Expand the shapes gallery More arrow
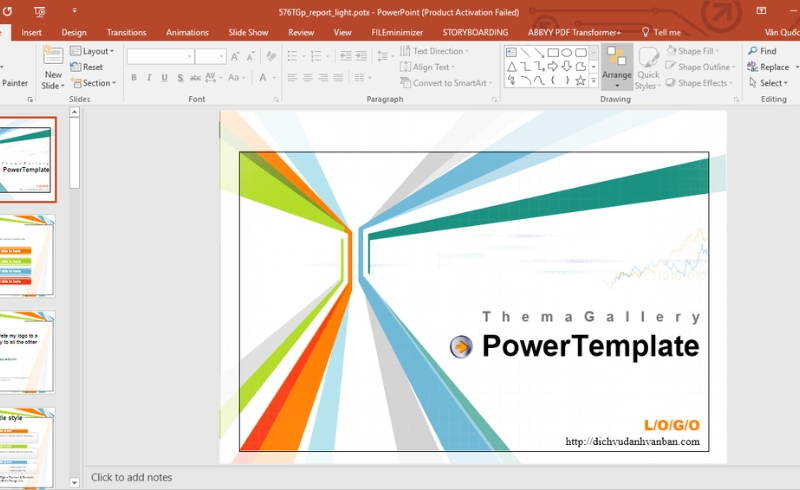The width and height of the screenshot is (800, 490). click(593, 81)
